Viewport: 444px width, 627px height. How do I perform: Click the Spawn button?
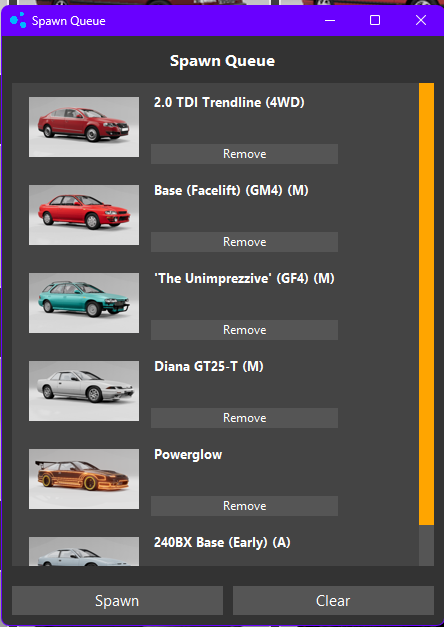pos(117,601)
